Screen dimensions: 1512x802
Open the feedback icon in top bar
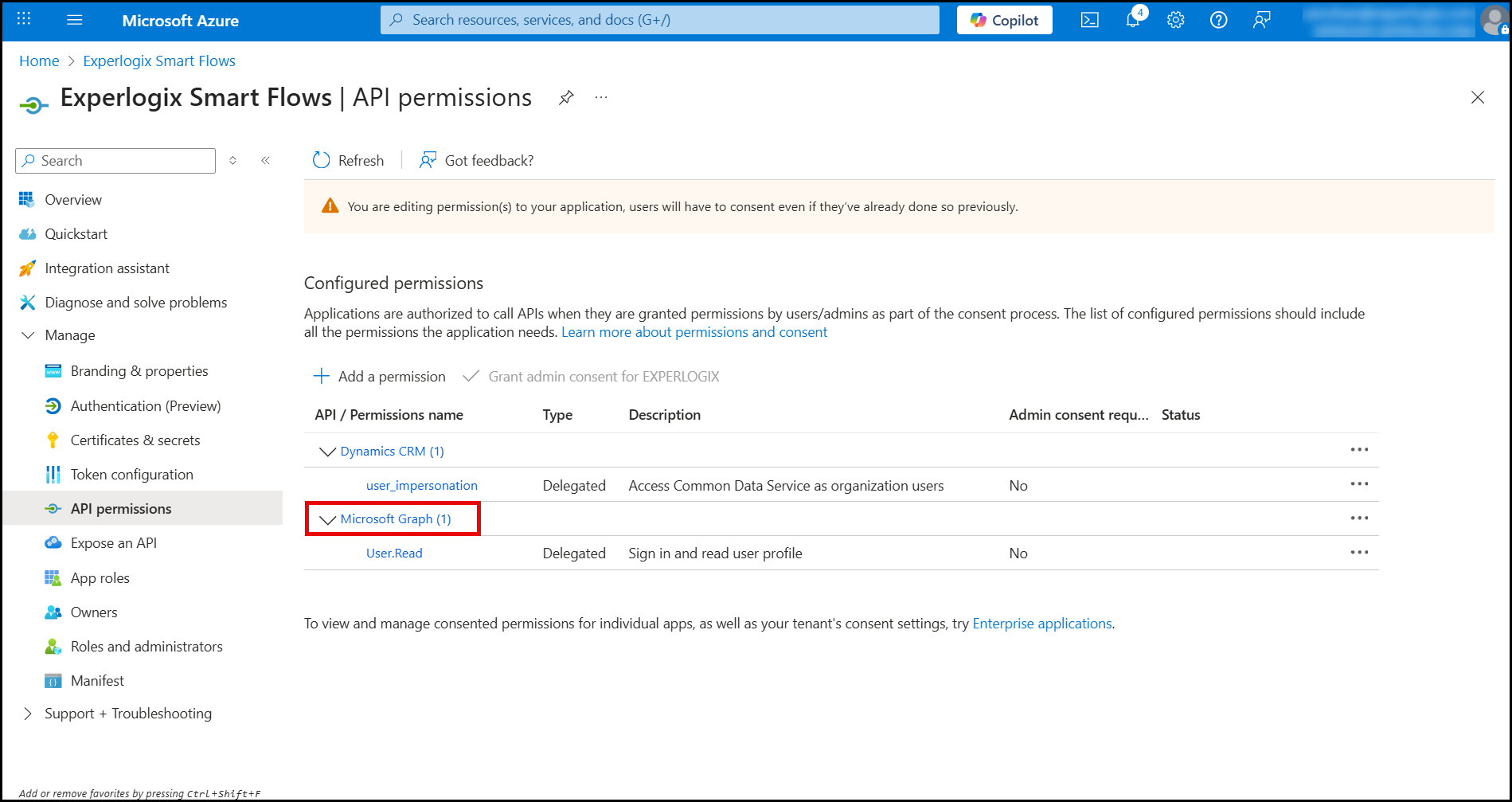pyautogui.click(x=1262, y=20)
